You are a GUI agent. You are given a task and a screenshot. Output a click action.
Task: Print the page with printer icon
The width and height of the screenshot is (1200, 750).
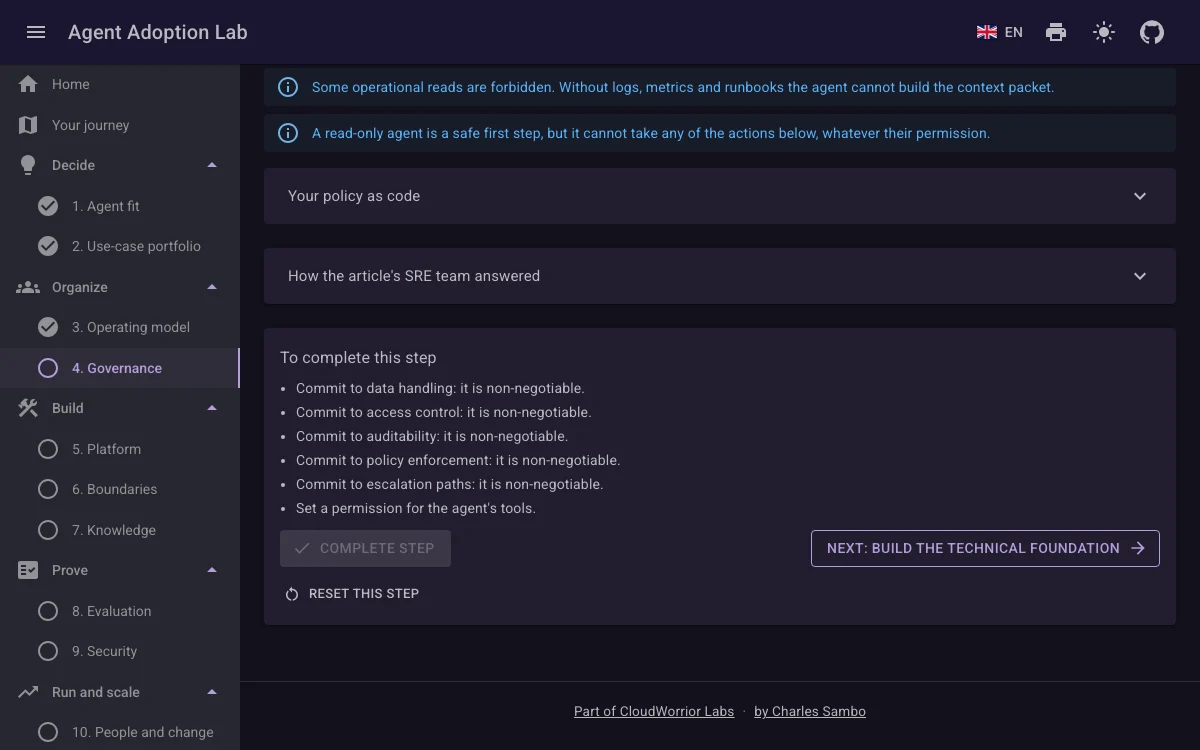pyautogui.click(x=1056, y=32)
